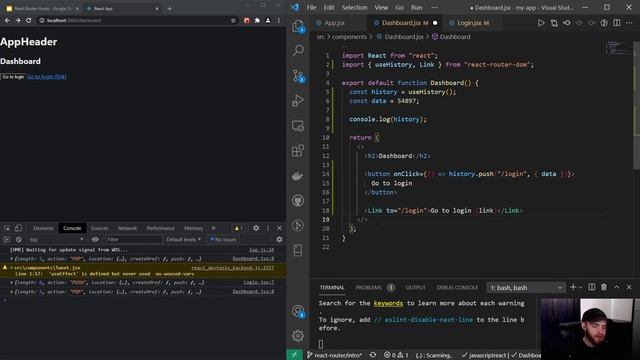Open the Default levels dropdown
The image size is (640, 360).
coord(183,240)
